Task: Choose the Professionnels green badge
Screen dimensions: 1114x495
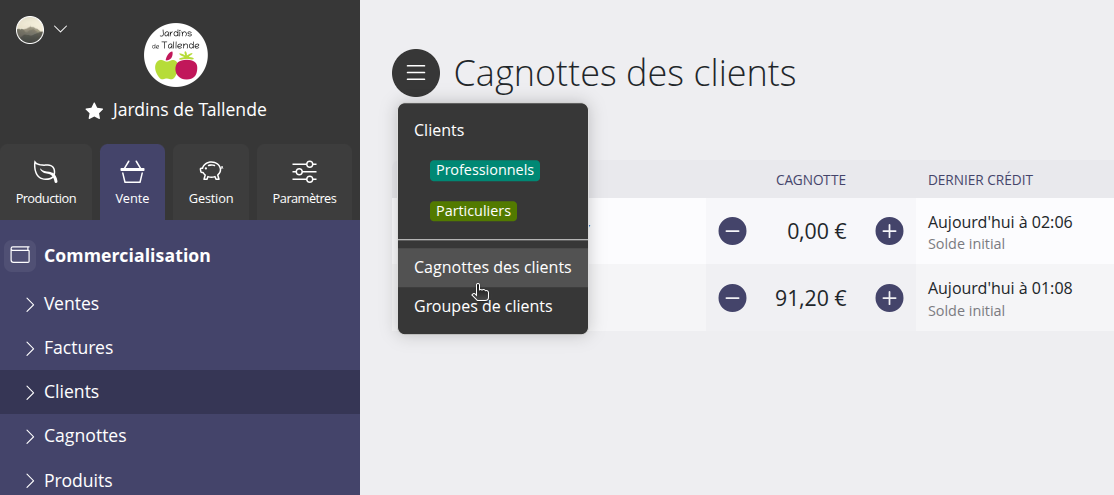Action: pos(485,171)
